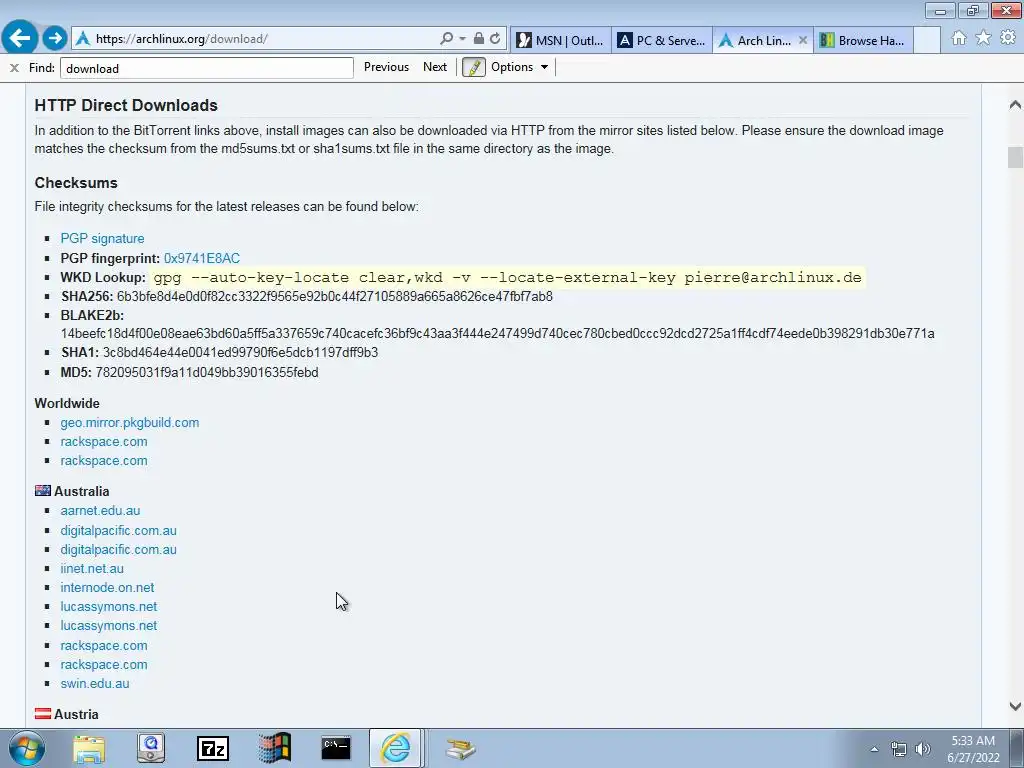Open the disk utility taskbar icon
Viewport: 1024px width, 768px height.
click(151, 749)
